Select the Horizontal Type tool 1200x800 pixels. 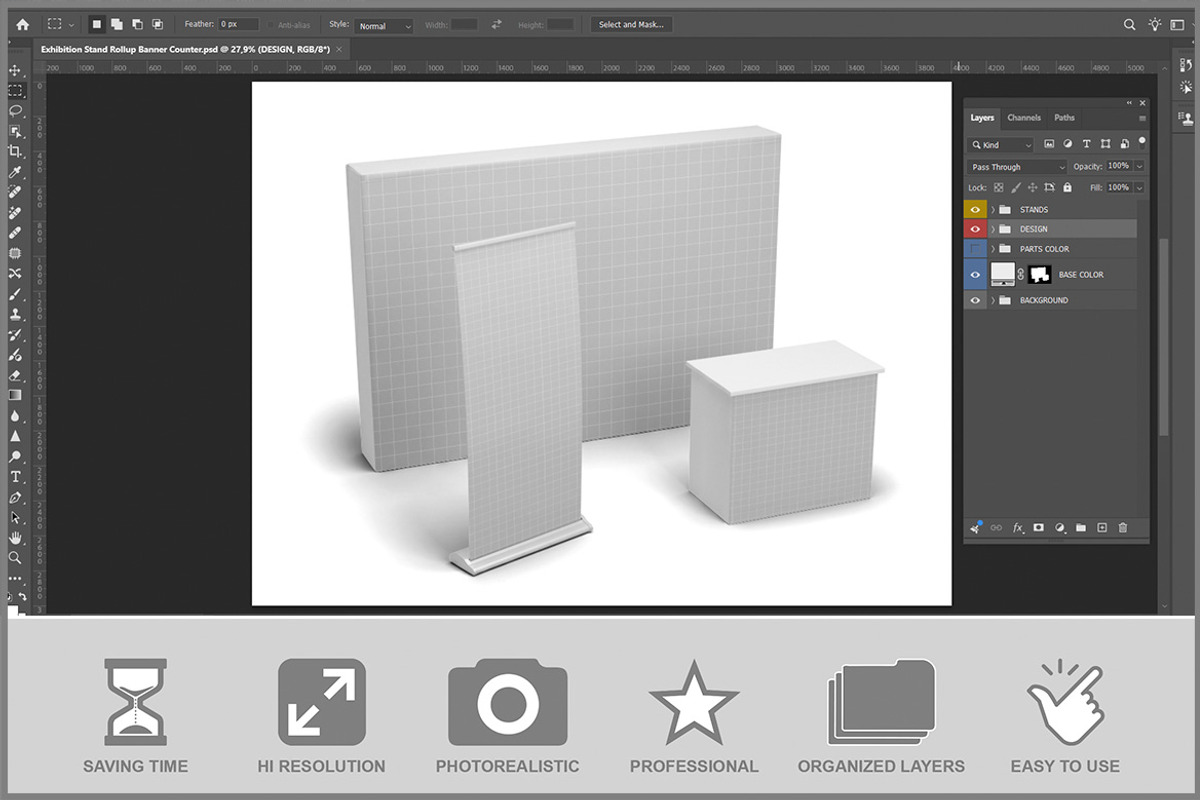(15, 477)
